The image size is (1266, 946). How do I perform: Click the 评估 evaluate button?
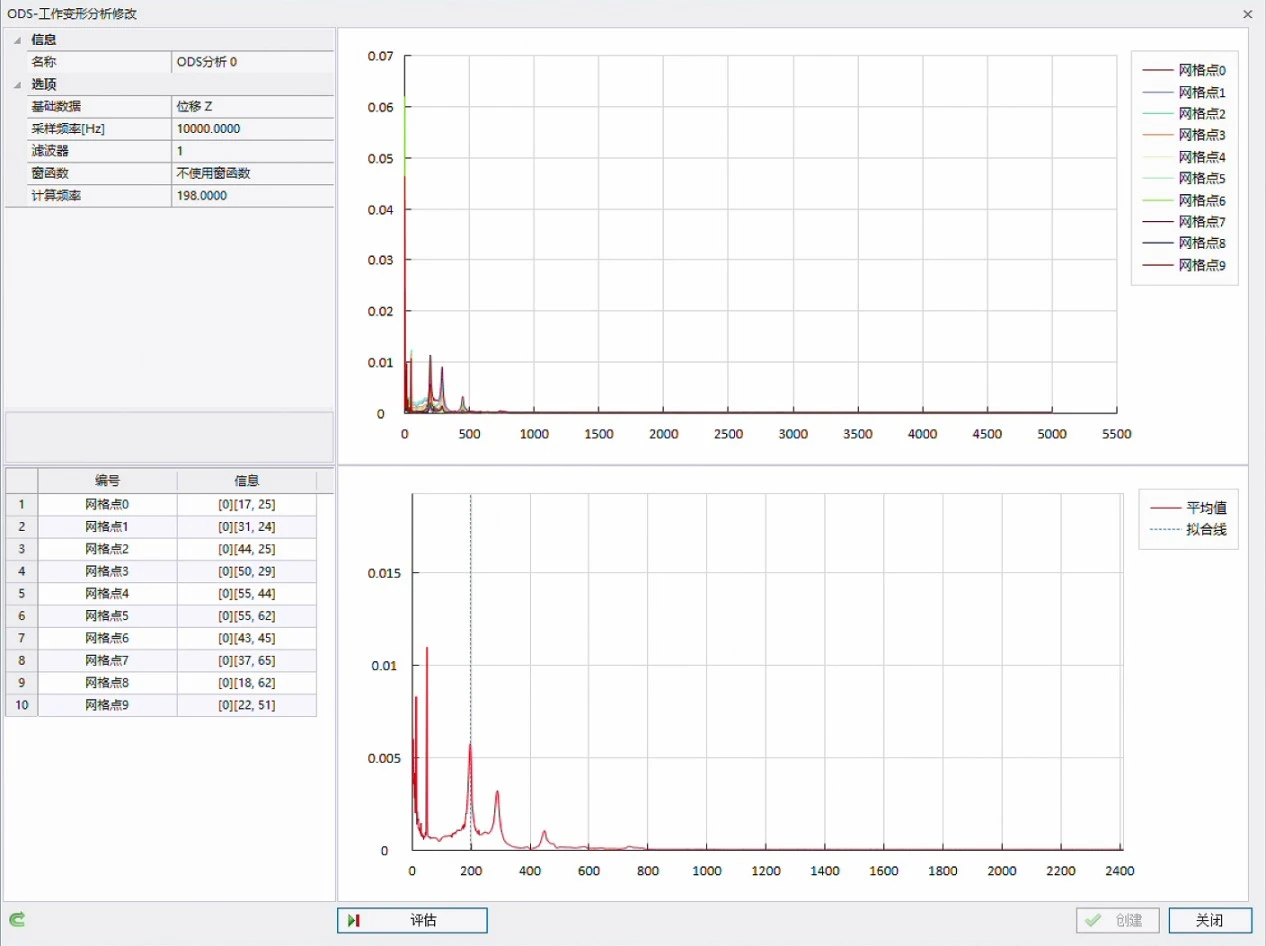coord(412,920)
